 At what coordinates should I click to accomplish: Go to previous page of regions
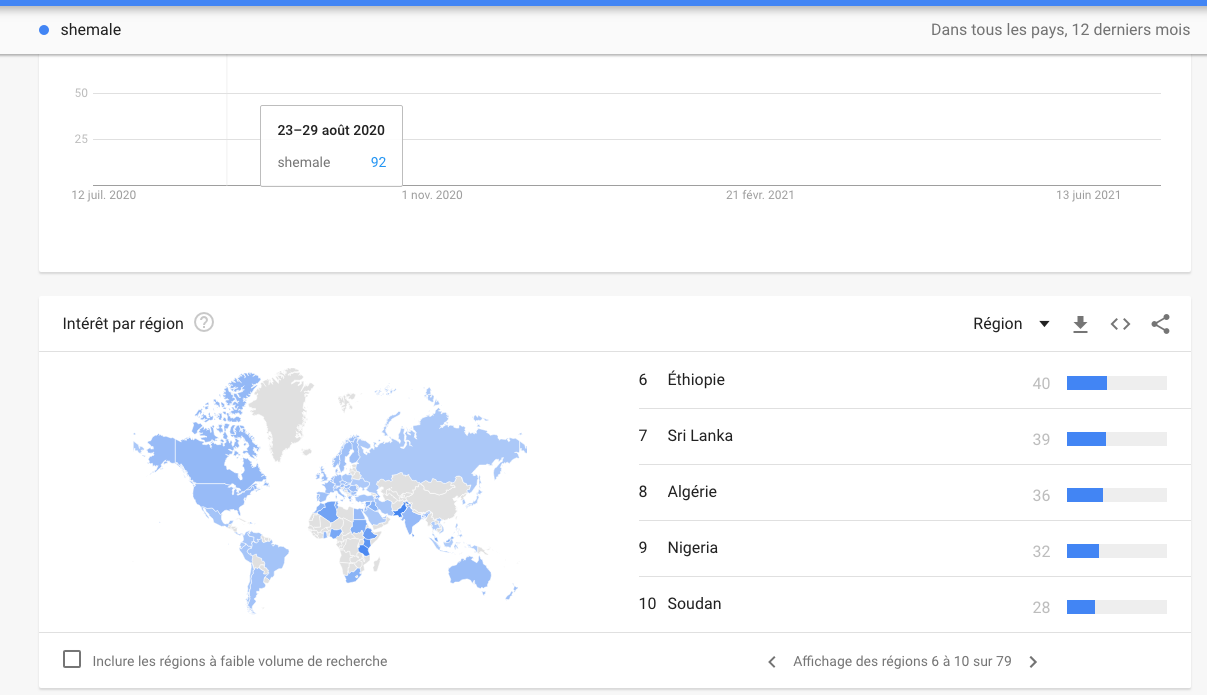pos(771,662)
